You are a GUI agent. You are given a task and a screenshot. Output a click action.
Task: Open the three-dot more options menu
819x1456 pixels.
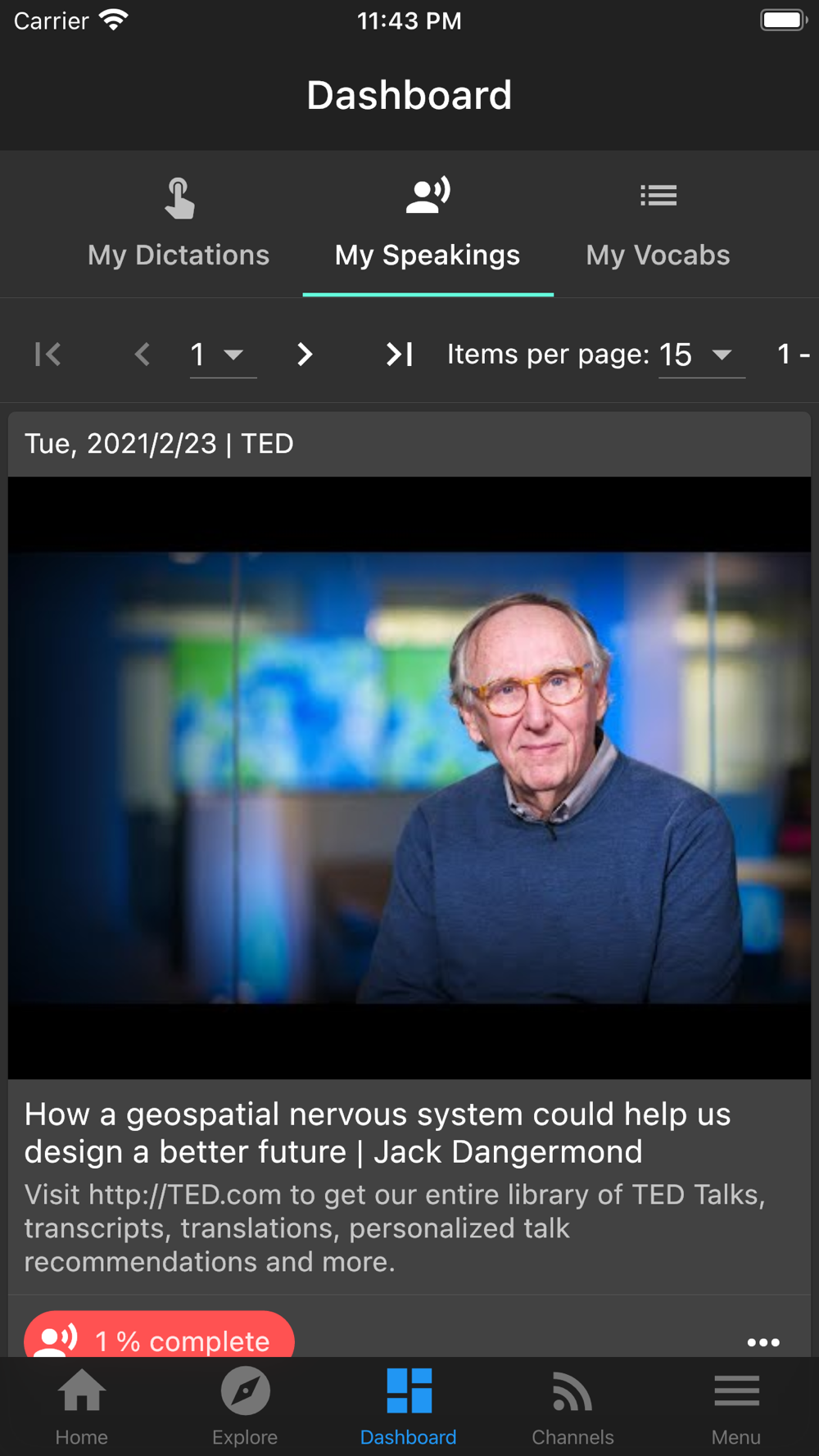763,1342
